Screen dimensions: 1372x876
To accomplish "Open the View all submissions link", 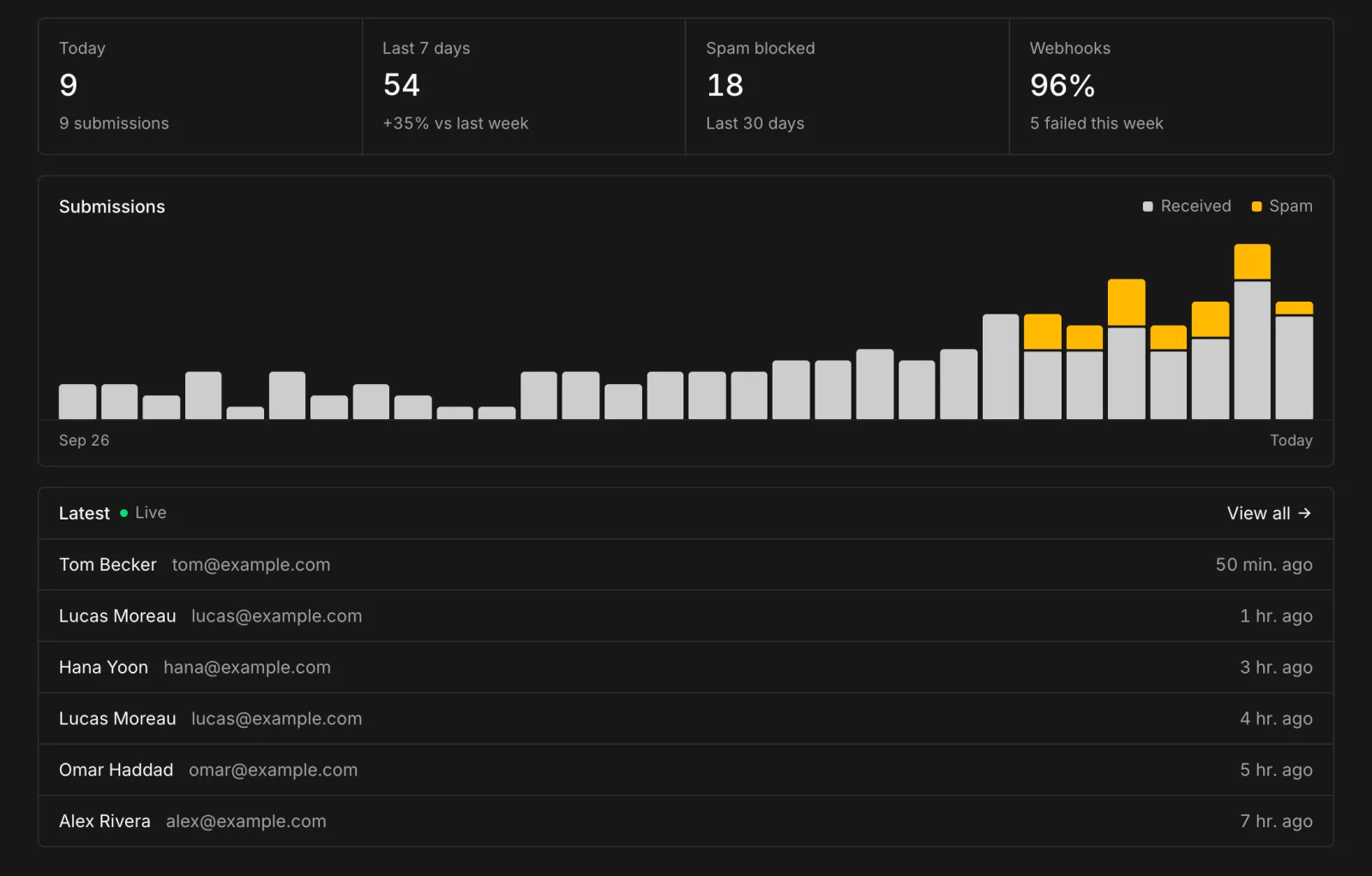I will [x=1268, y=513].
